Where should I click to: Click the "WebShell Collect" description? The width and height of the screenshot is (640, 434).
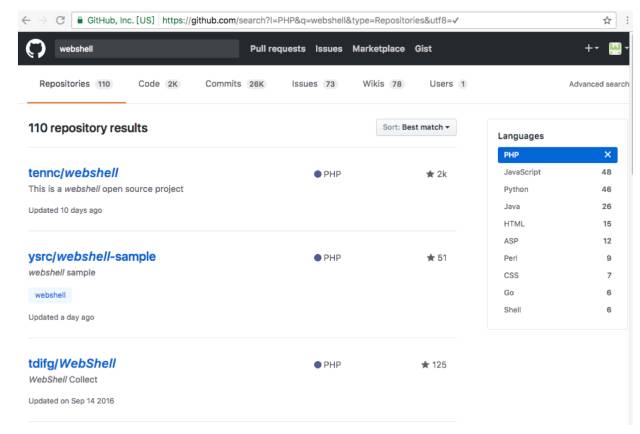(x=63, y=379)
